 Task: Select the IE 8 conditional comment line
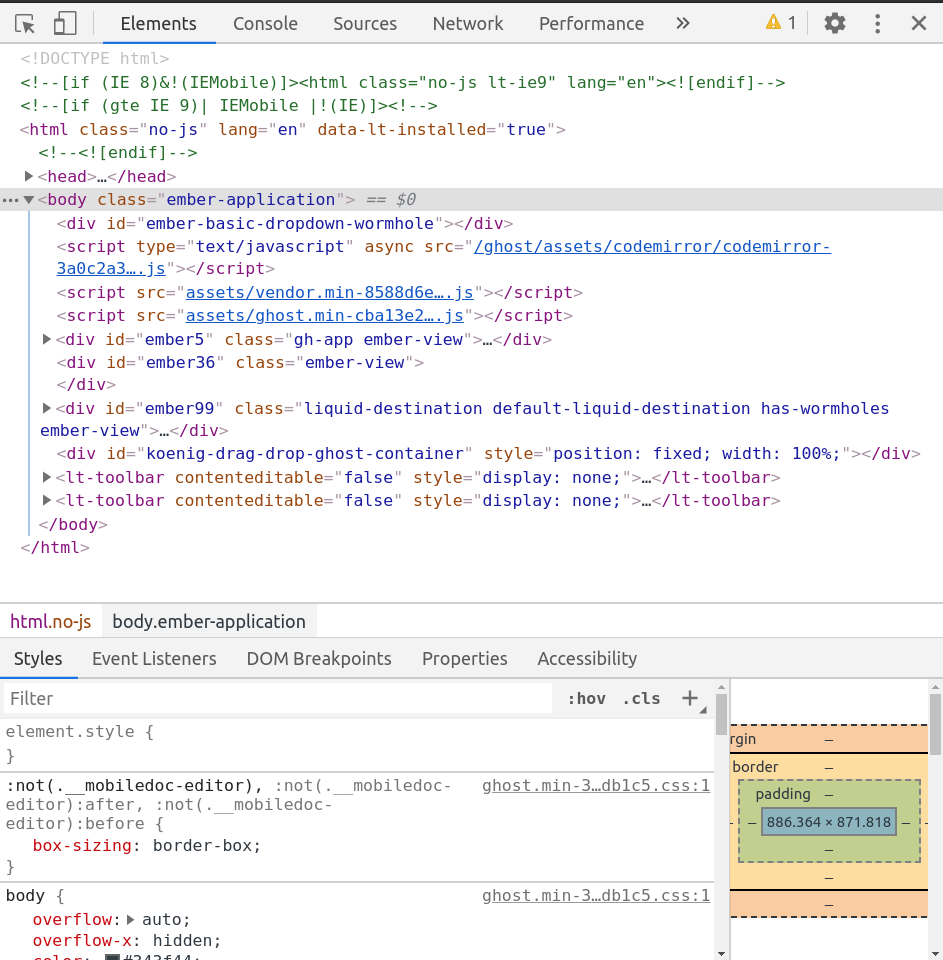402,82
